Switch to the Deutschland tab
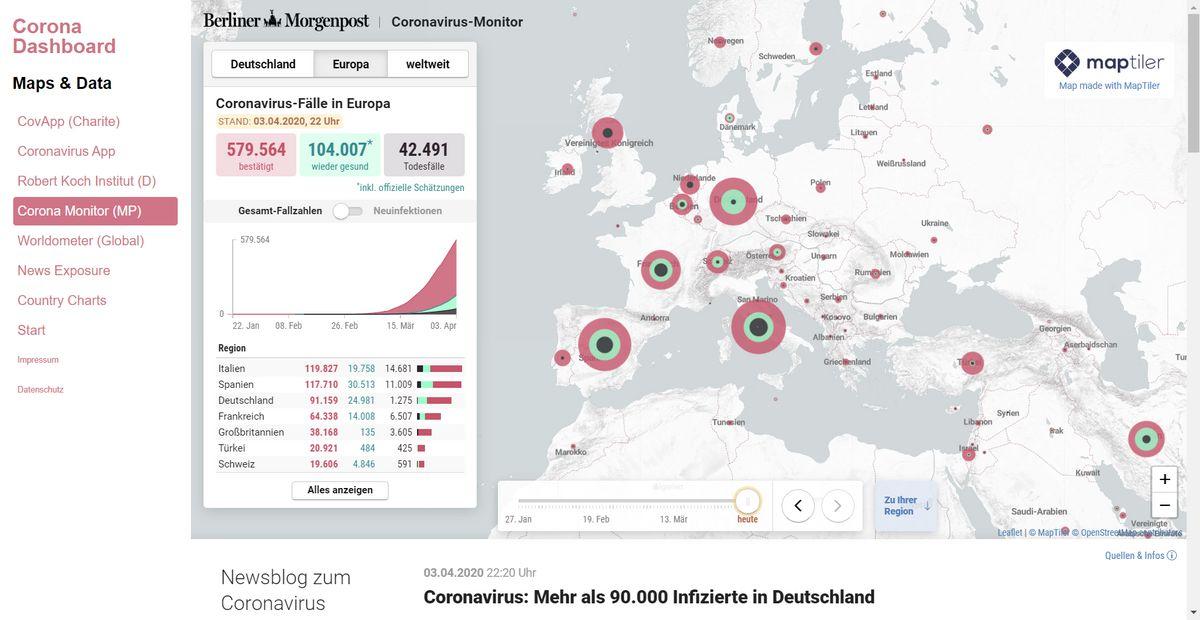The height and width of the screenshot is (620, 1200). (x=263, y=64)
